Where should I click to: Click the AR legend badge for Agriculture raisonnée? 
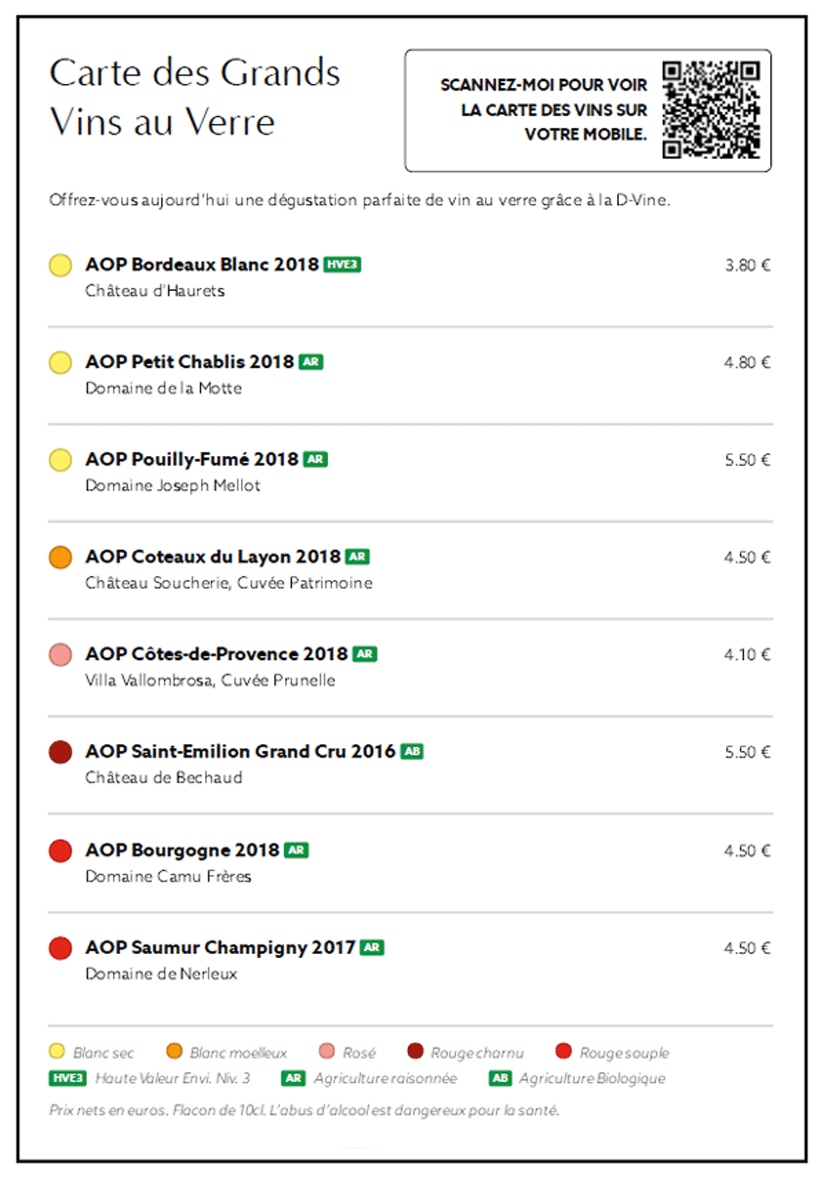point(293,1078)
